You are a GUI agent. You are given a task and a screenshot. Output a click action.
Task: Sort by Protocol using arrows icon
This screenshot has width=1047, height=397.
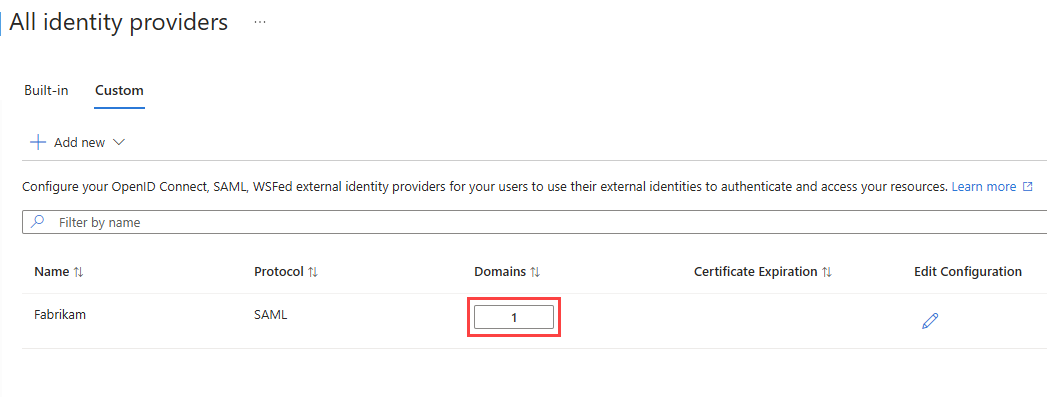(313, 272)
